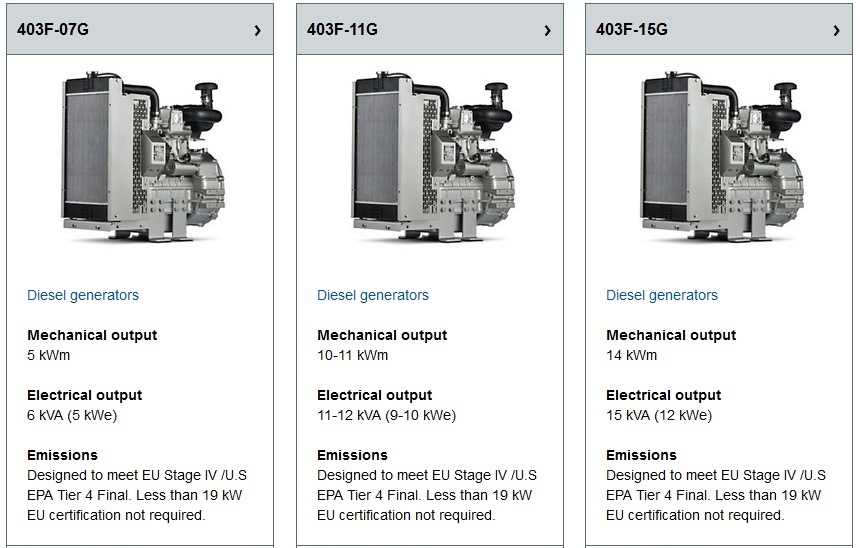
Task: Select 15 kVA (12 kWe) electrical output
Action: pyautogui.click(x=659, y=415)
